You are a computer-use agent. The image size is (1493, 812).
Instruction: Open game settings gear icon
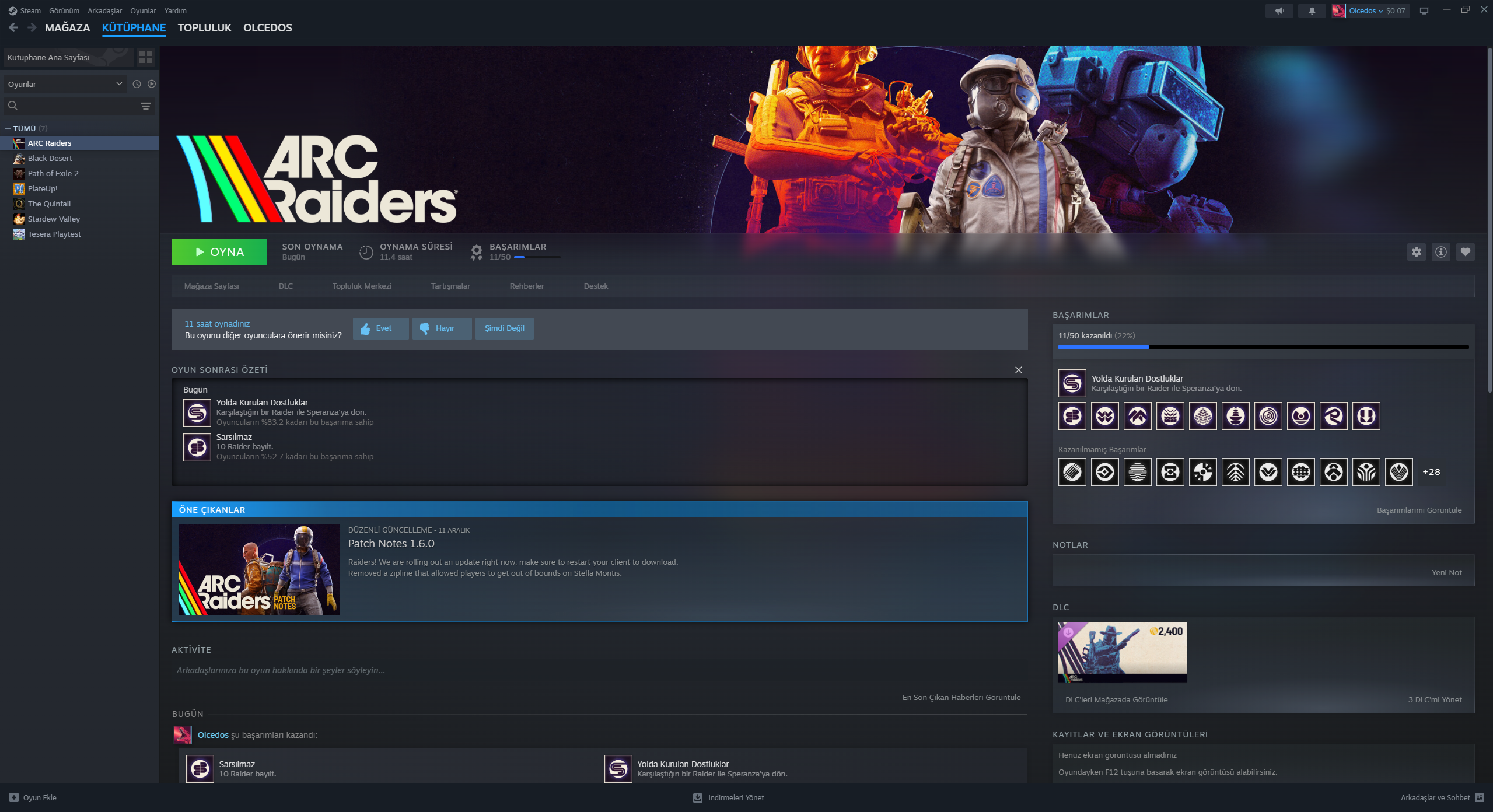coord(1416,252)
